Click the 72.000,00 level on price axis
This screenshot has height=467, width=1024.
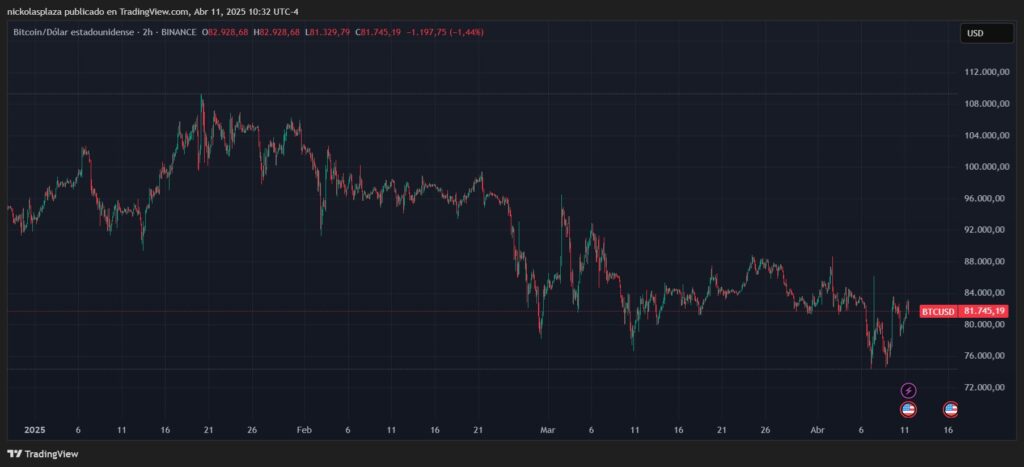984,387
